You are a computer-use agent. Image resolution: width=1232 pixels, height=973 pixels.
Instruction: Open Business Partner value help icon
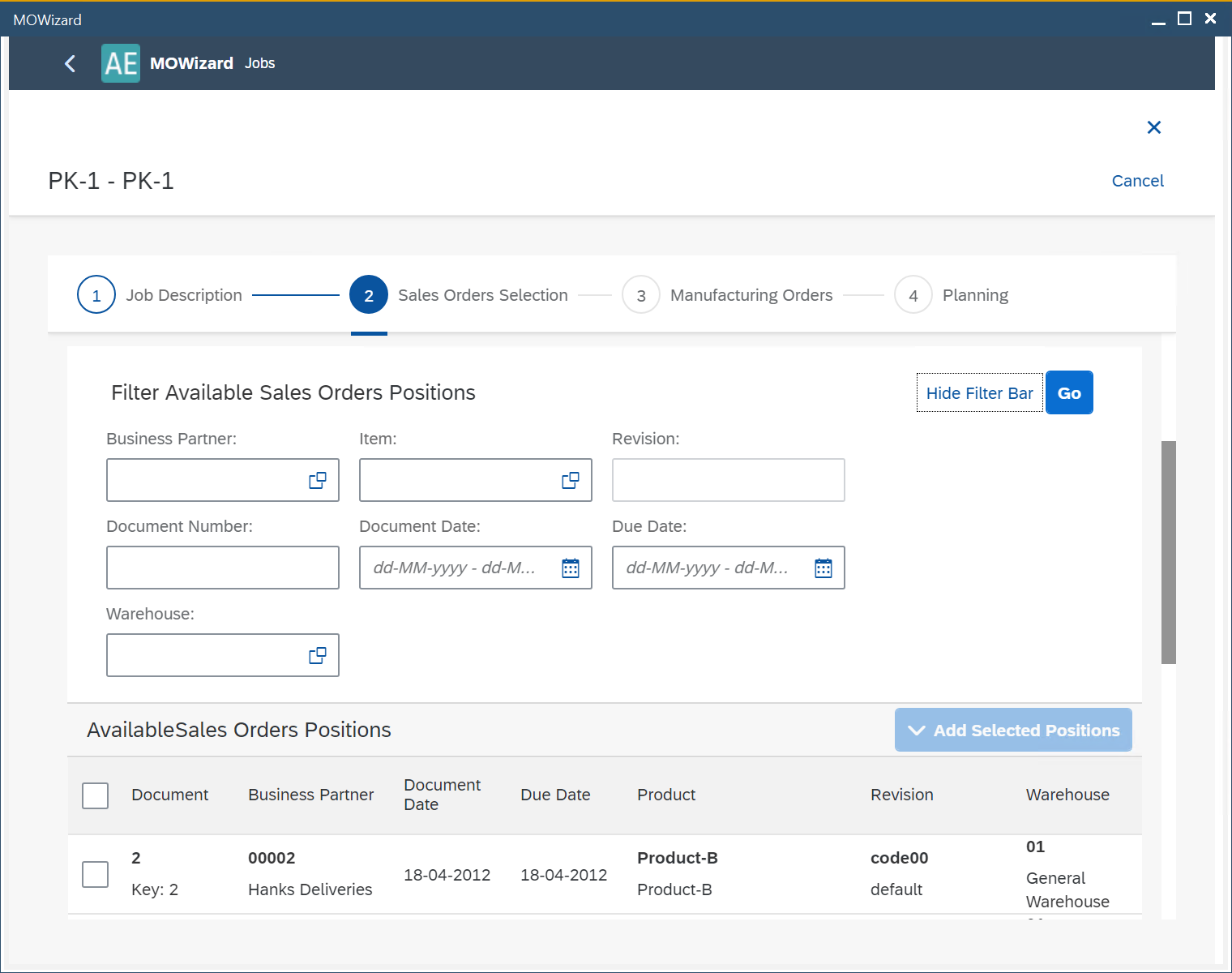(x=318, y=481)
